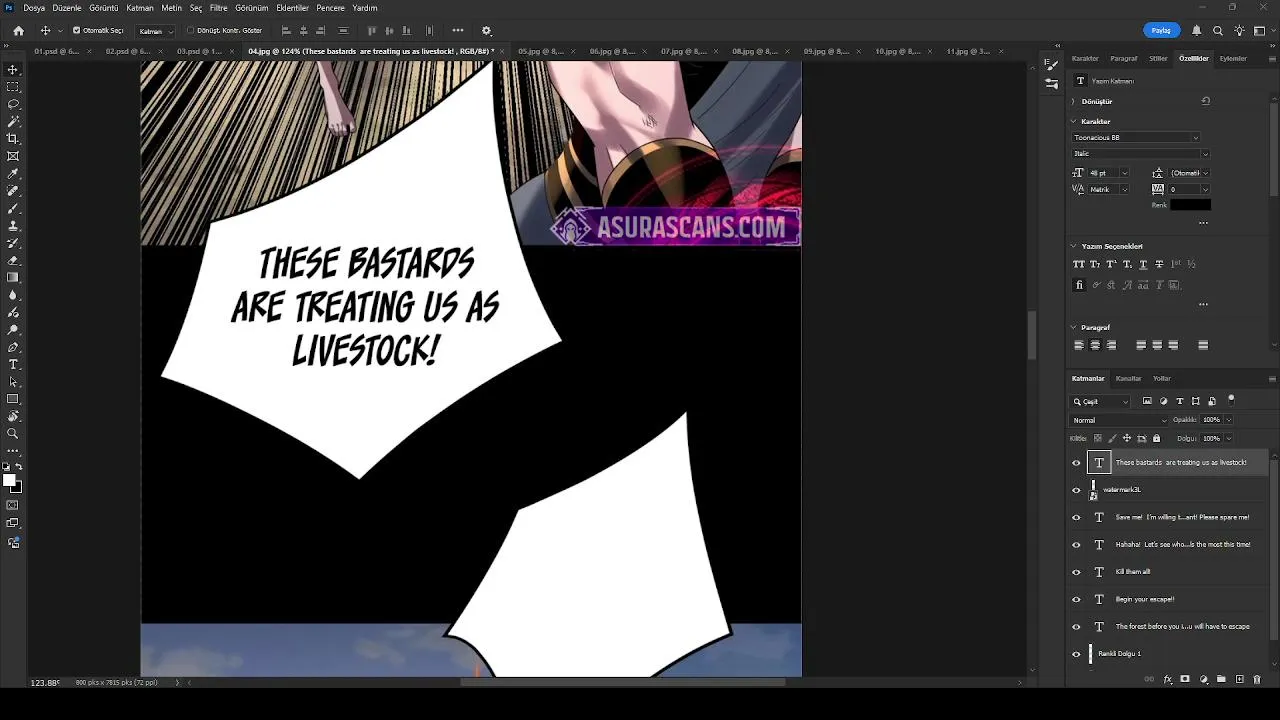Click the black Renk text color swatch
The width and height of the screenshot is (1280, 720).
[x=1190, y=205]
